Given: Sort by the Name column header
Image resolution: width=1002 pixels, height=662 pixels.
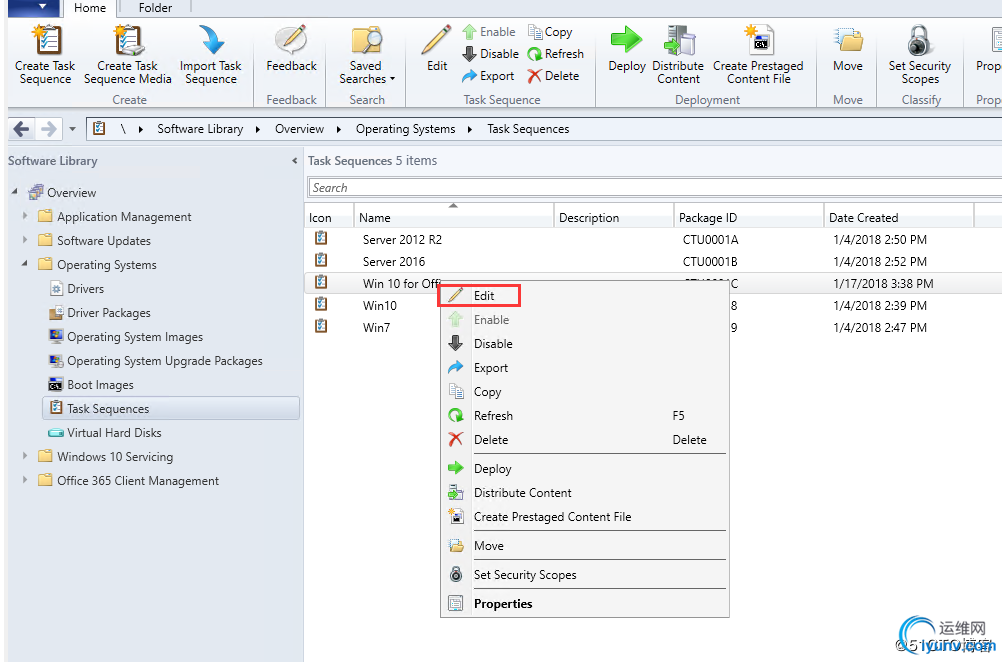Looking at the screenshot, I should pyautogui.click(x=454, y=217).
